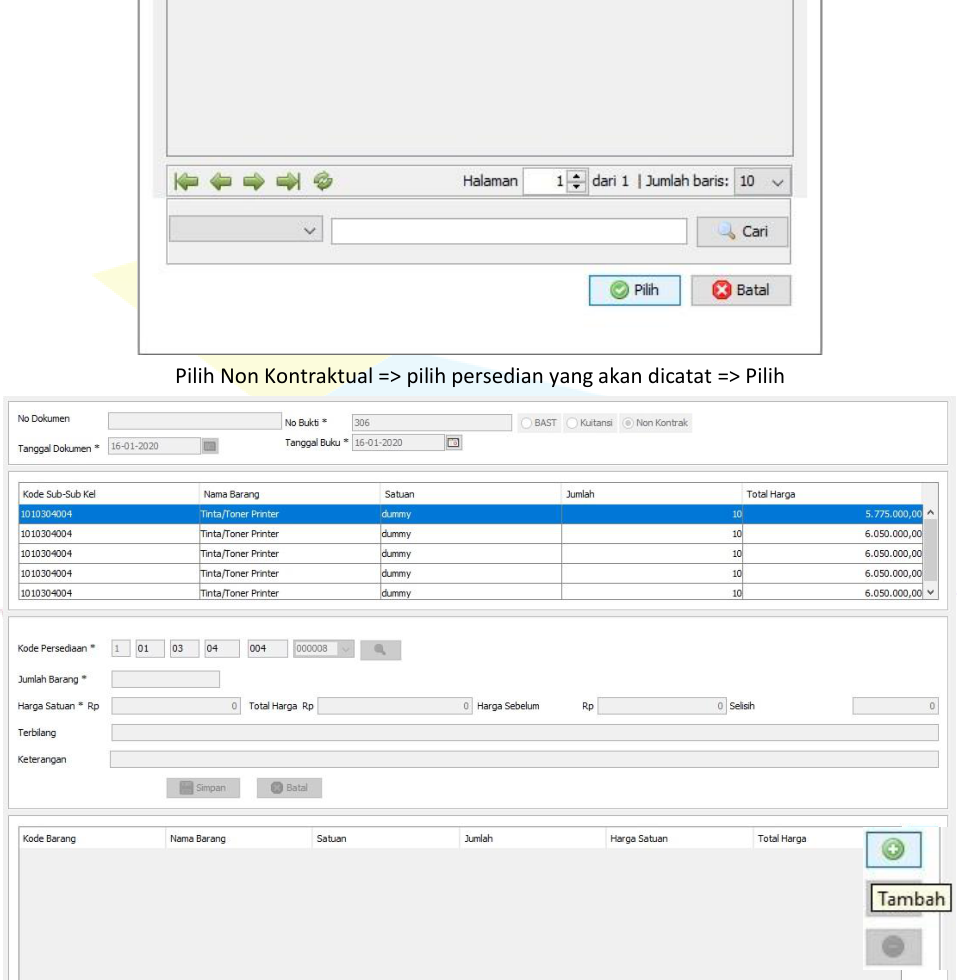Select the Non Kontrak radio button
961x980 pixels.
pos(626,423)
